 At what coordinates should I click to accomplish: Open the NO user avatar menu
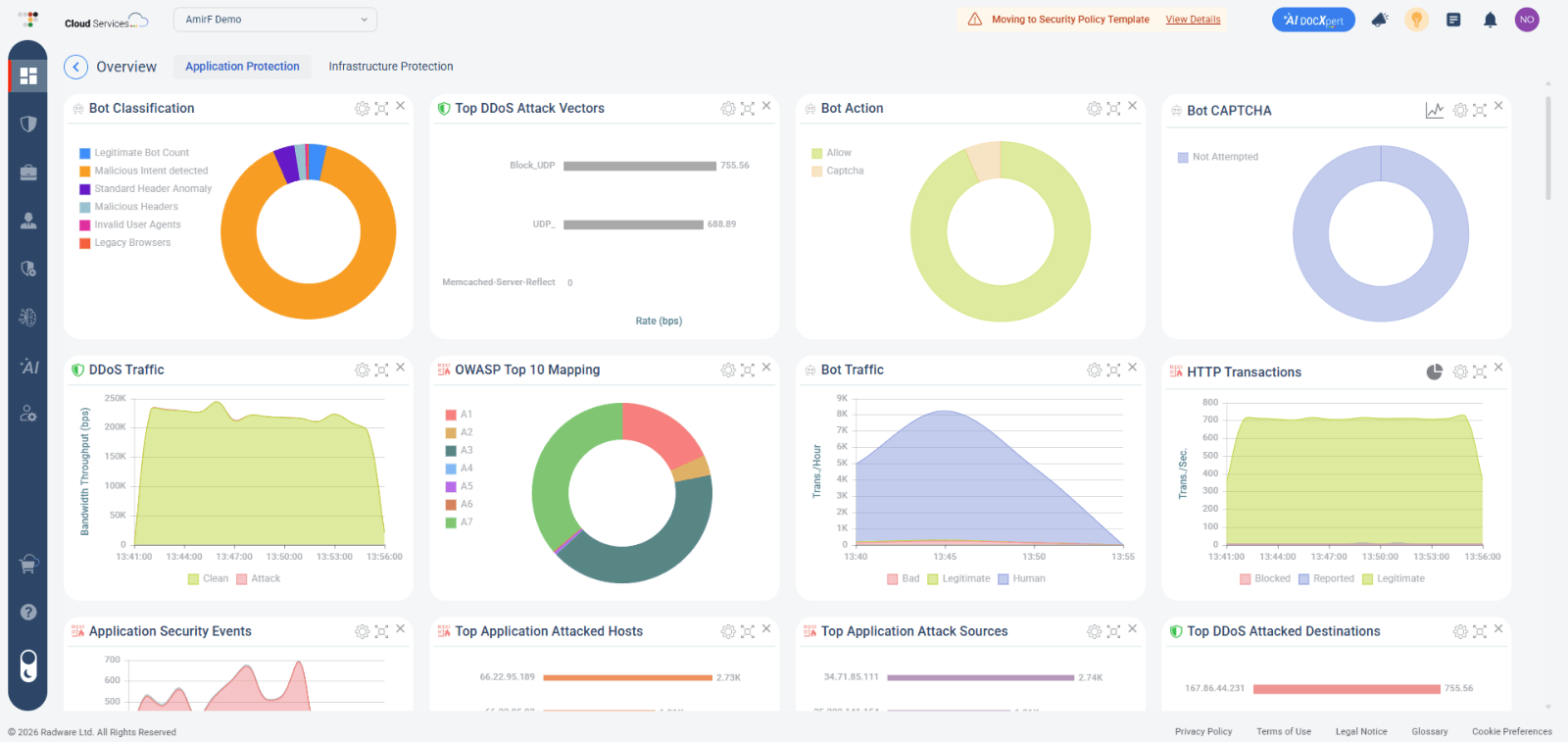click(1527, 20)
